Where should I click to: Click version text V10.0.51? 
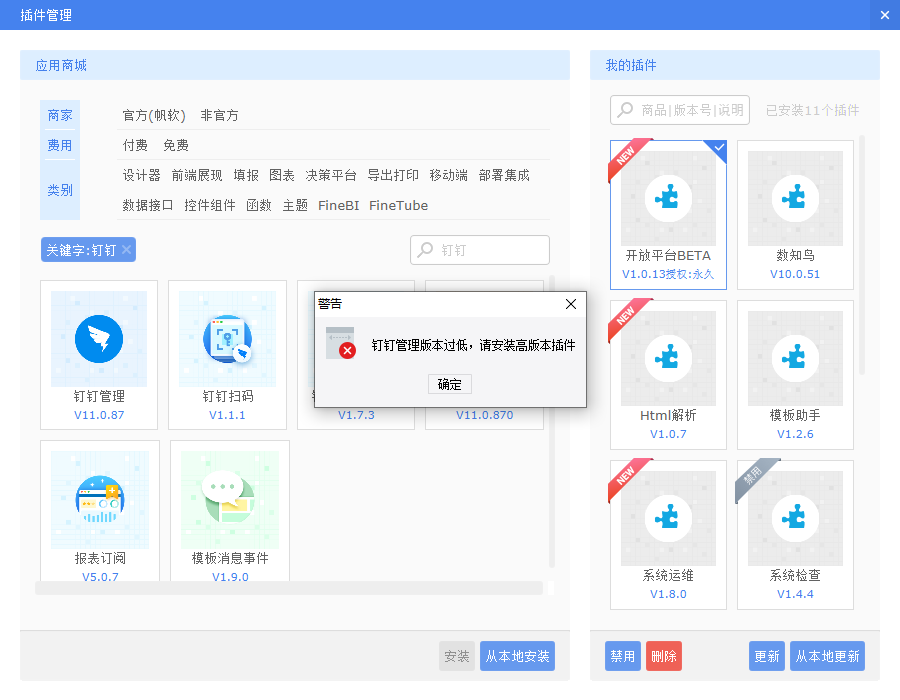coord(795,274)
